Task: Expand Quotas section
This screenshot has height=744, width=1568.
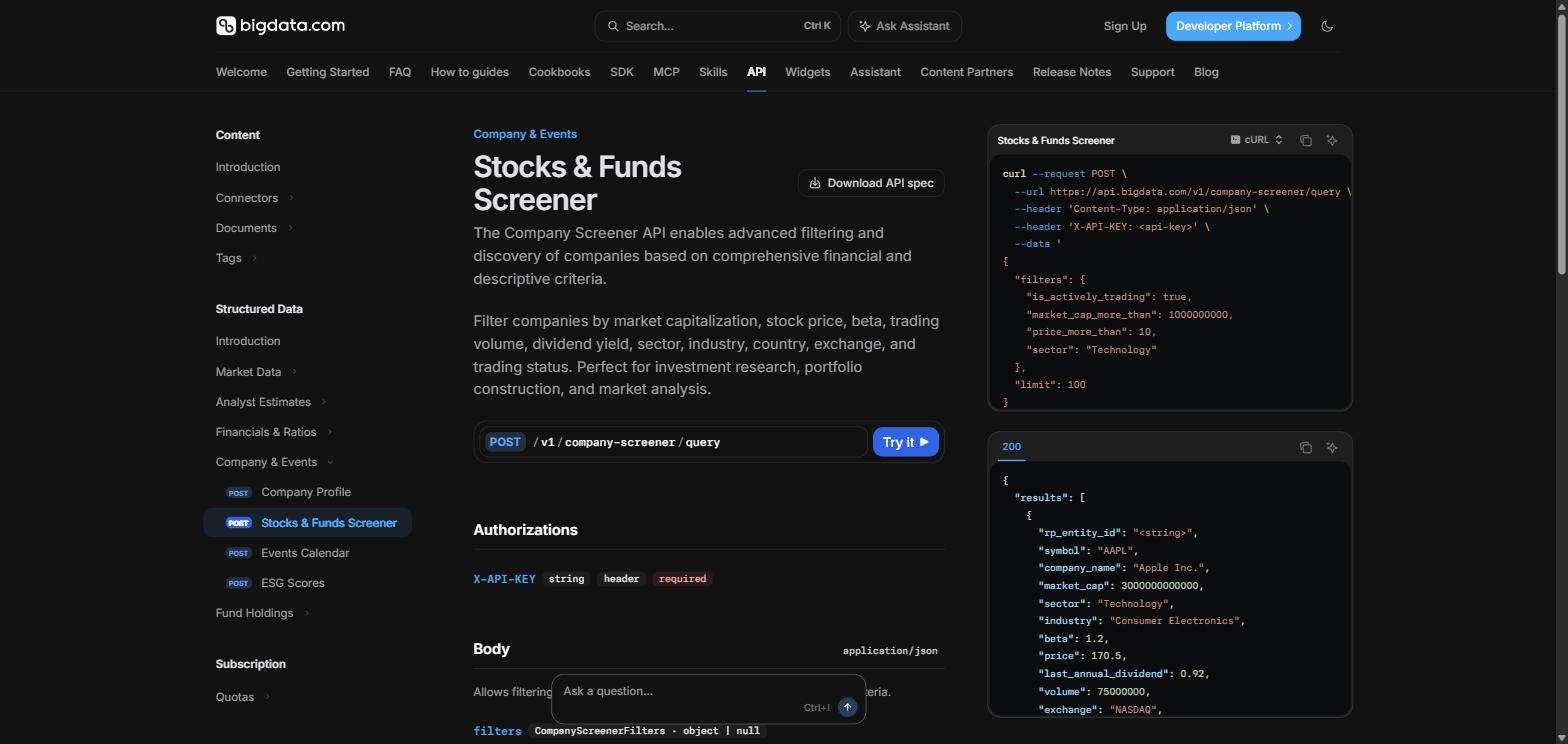Action: tap(267, 697)
